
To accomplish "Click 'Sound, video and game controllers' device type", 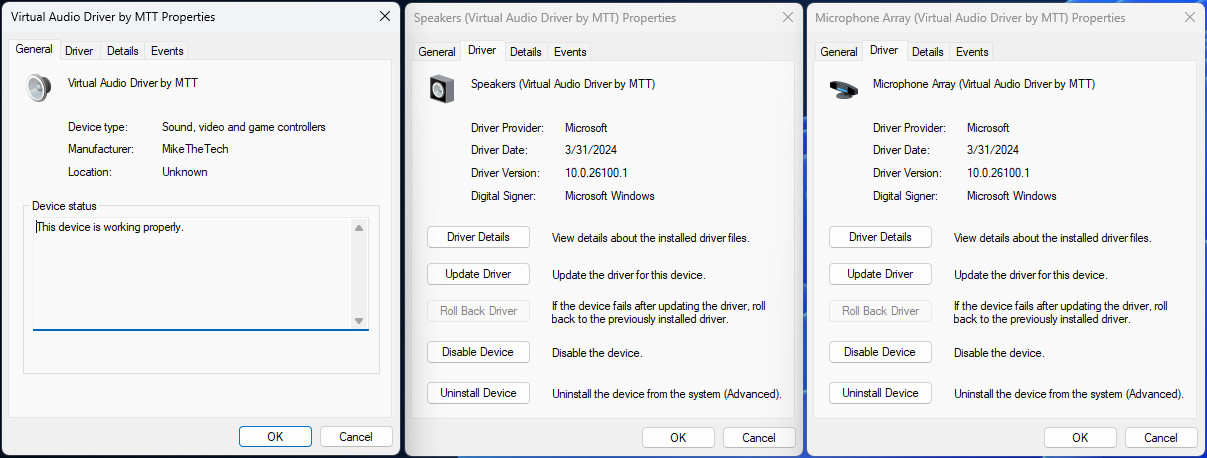I will pos(244,128).
